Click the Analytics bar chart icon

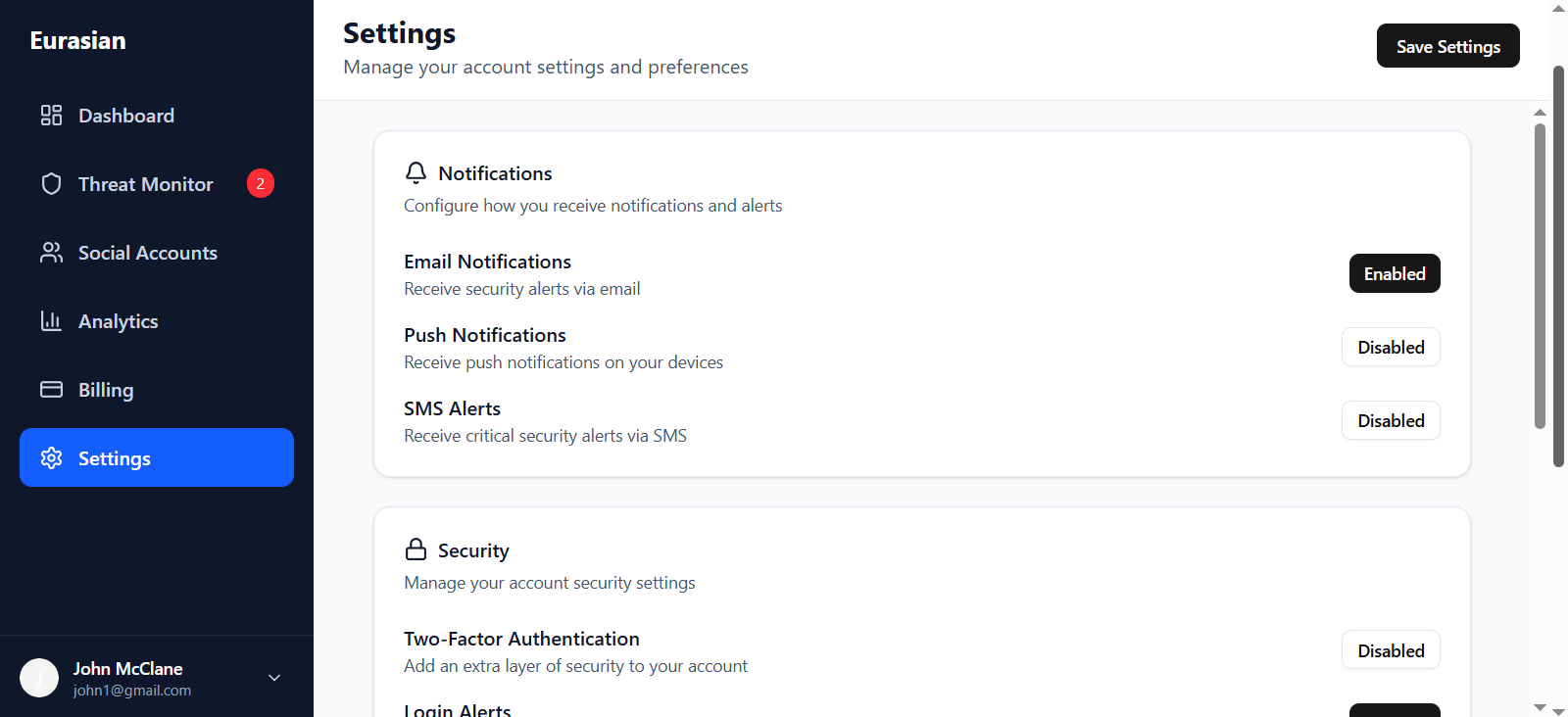click(51, 321)
